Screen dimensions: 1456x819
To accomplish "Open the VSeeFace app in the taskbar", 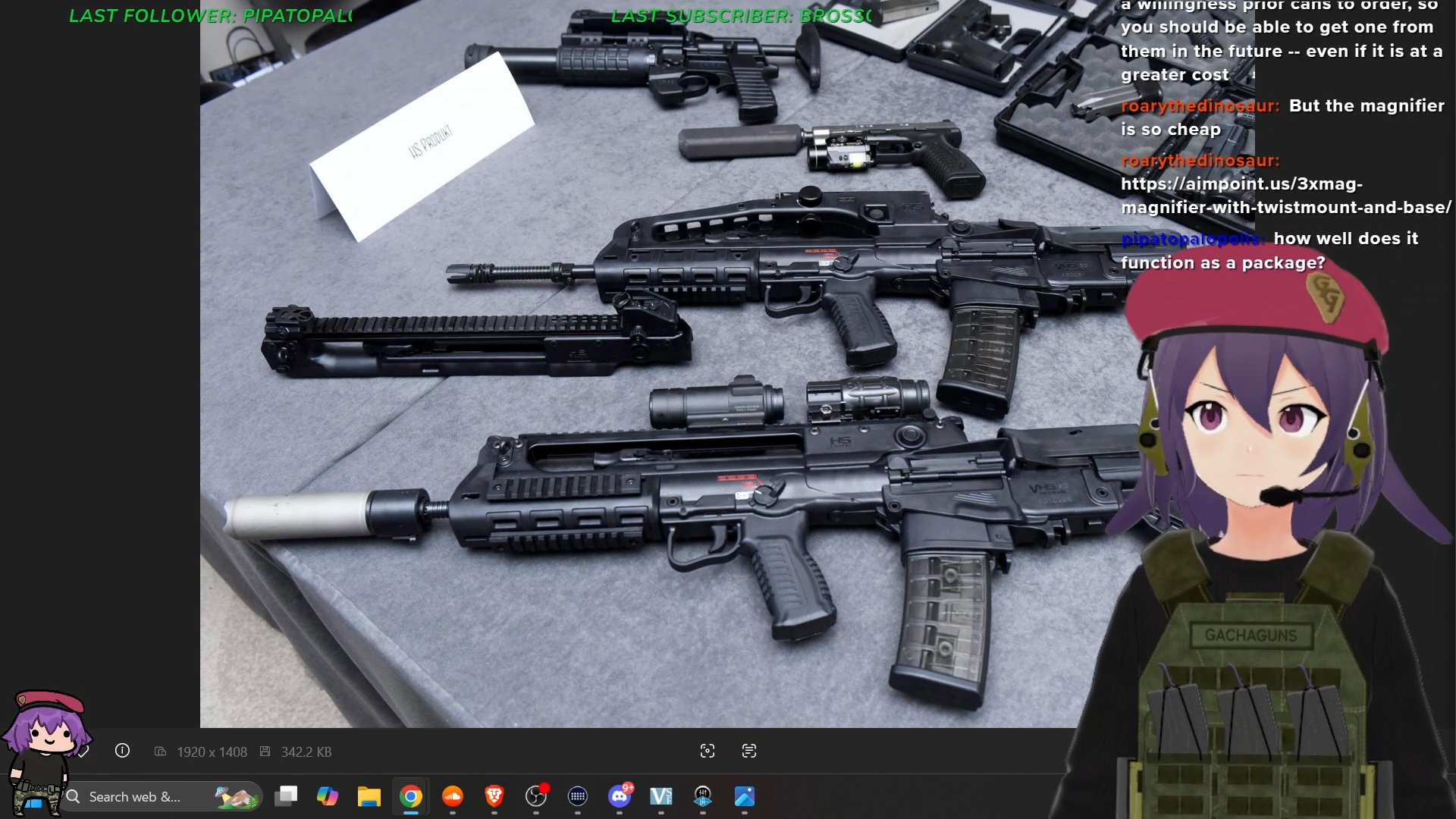I will coord(661,796).
